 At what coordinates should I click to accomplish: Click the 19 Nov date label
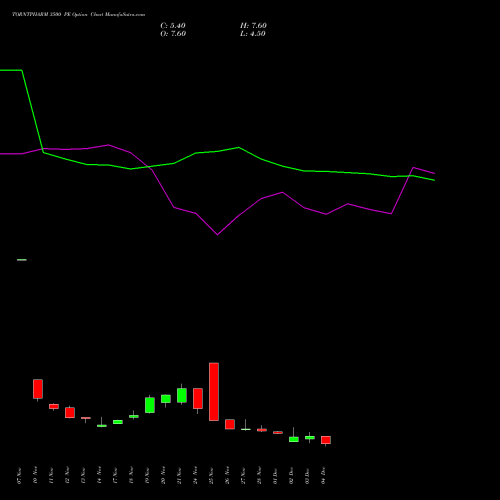147,476
